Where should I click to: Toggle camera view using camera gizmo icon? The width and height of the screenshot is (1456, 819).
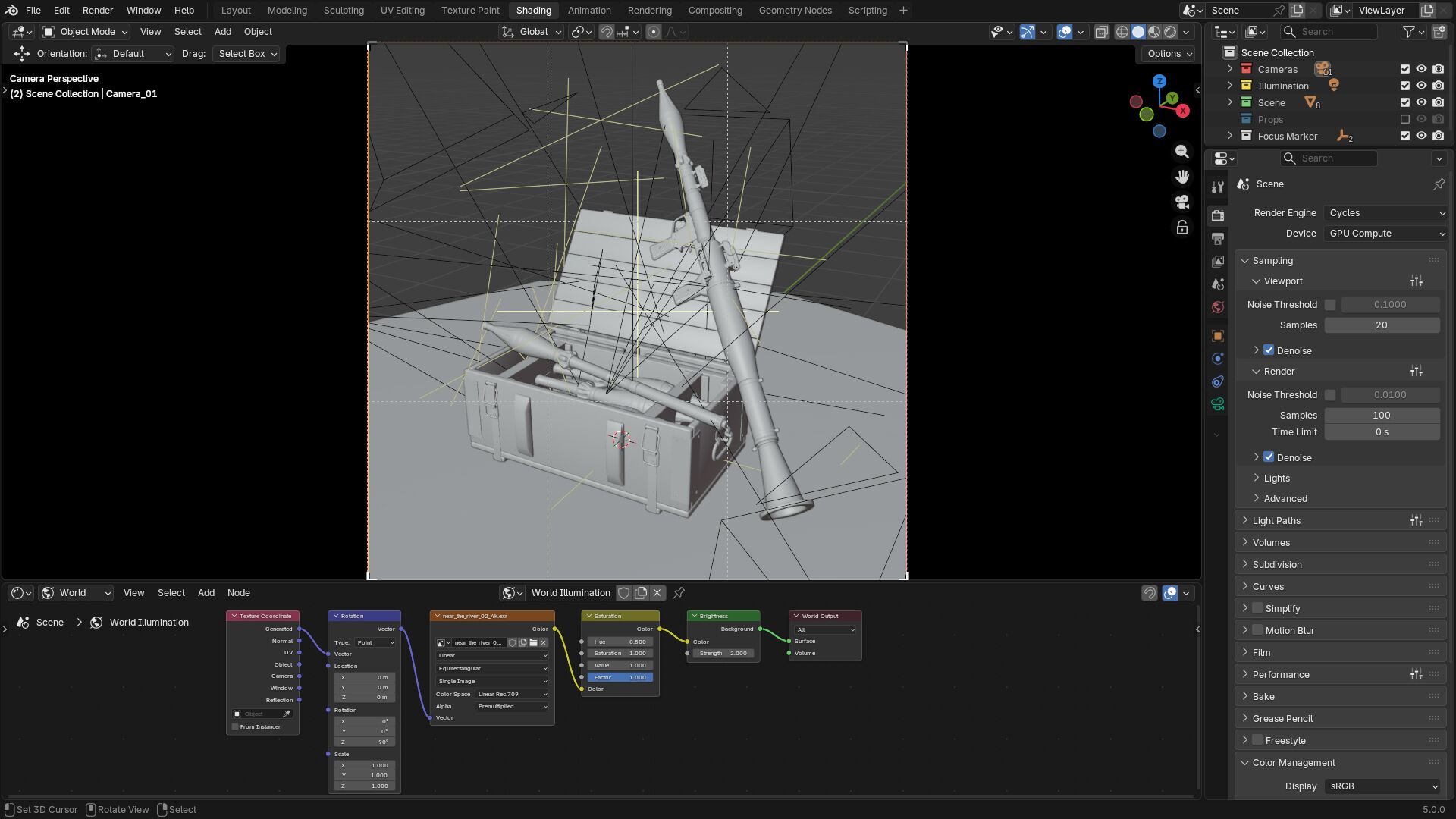[x=1181, y=202]
